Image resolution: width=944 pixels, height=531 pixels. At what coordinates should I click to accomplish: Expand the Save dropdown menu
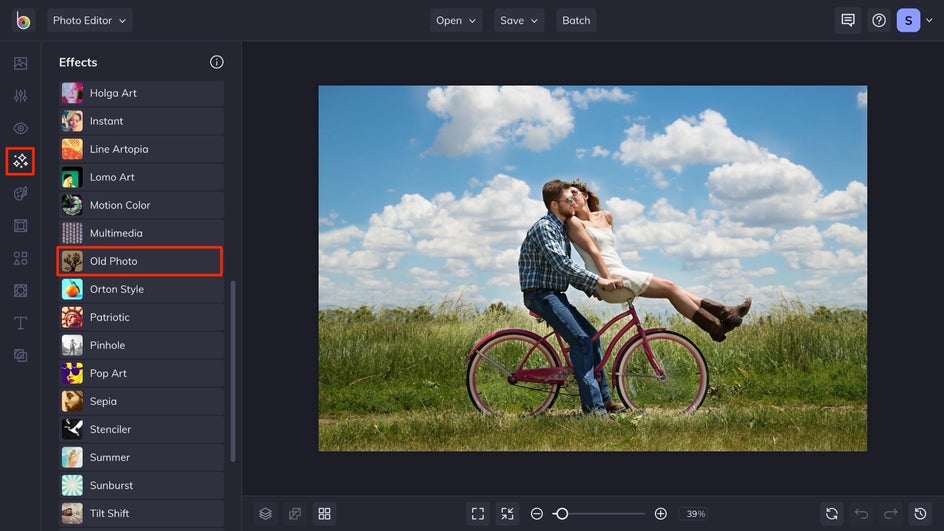coord(519,20)
